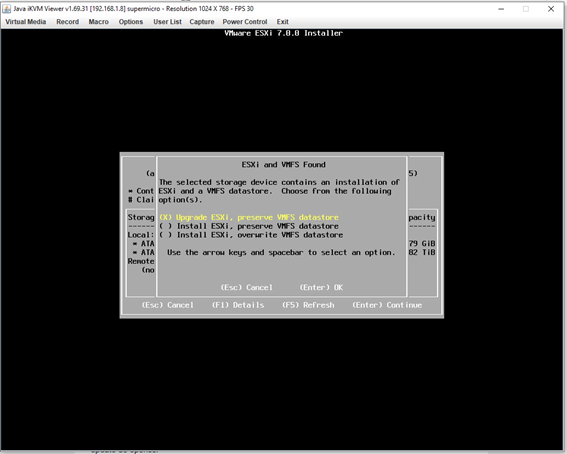
Task: Open the Macro menu
Action: [x=99, y=22]
